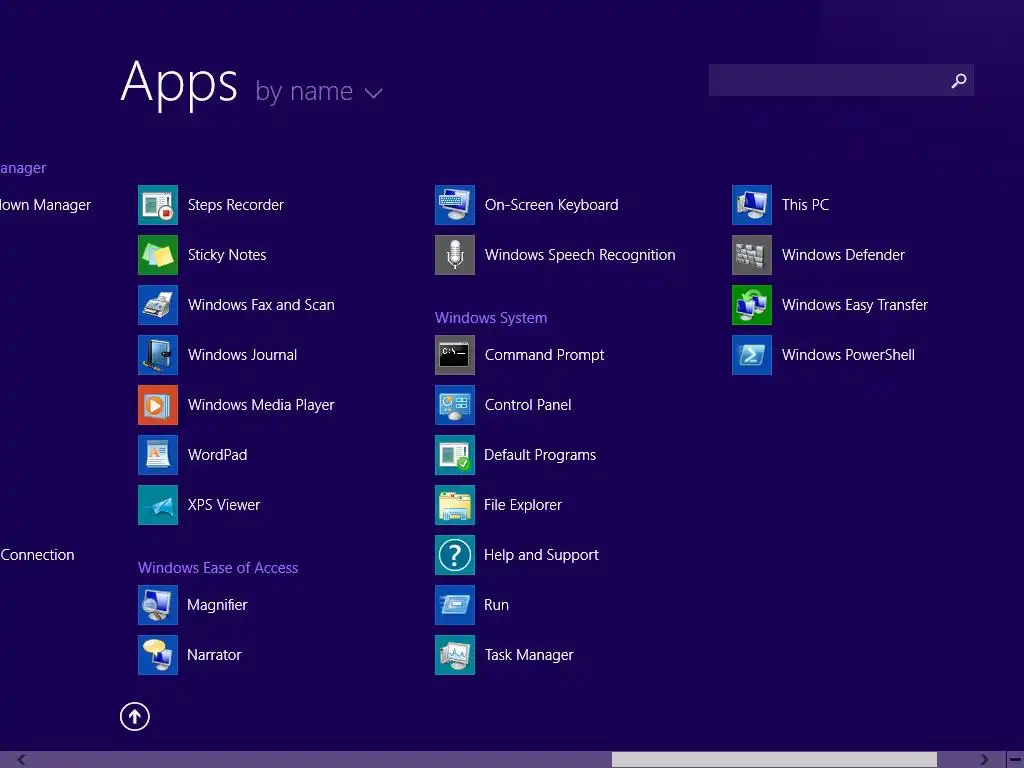Click the 'Windows Speech Recognition' text
This screenshot has width=1024, height=768.
point(580,255)
